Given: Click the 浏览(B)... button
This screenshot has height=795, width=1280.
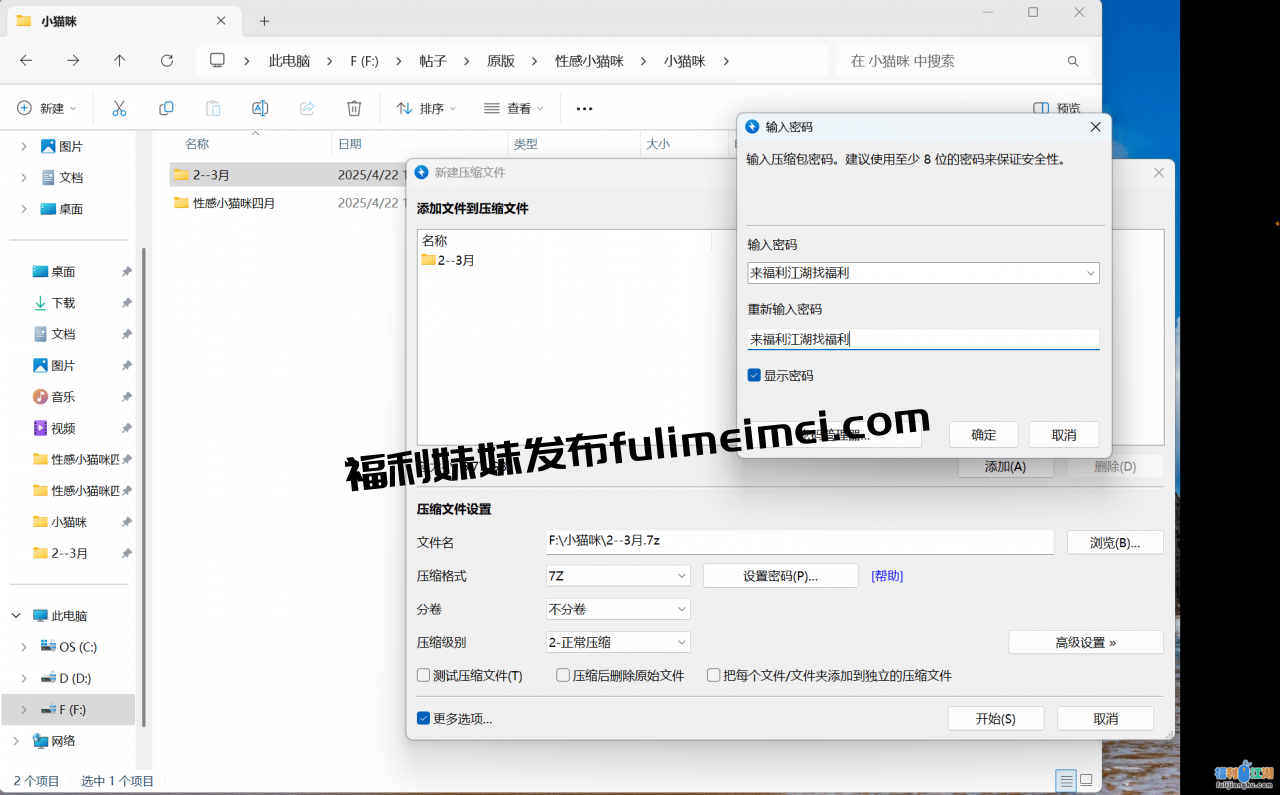Looking at the screenshot, I should pyautogui.click(x=1116, y=543).
